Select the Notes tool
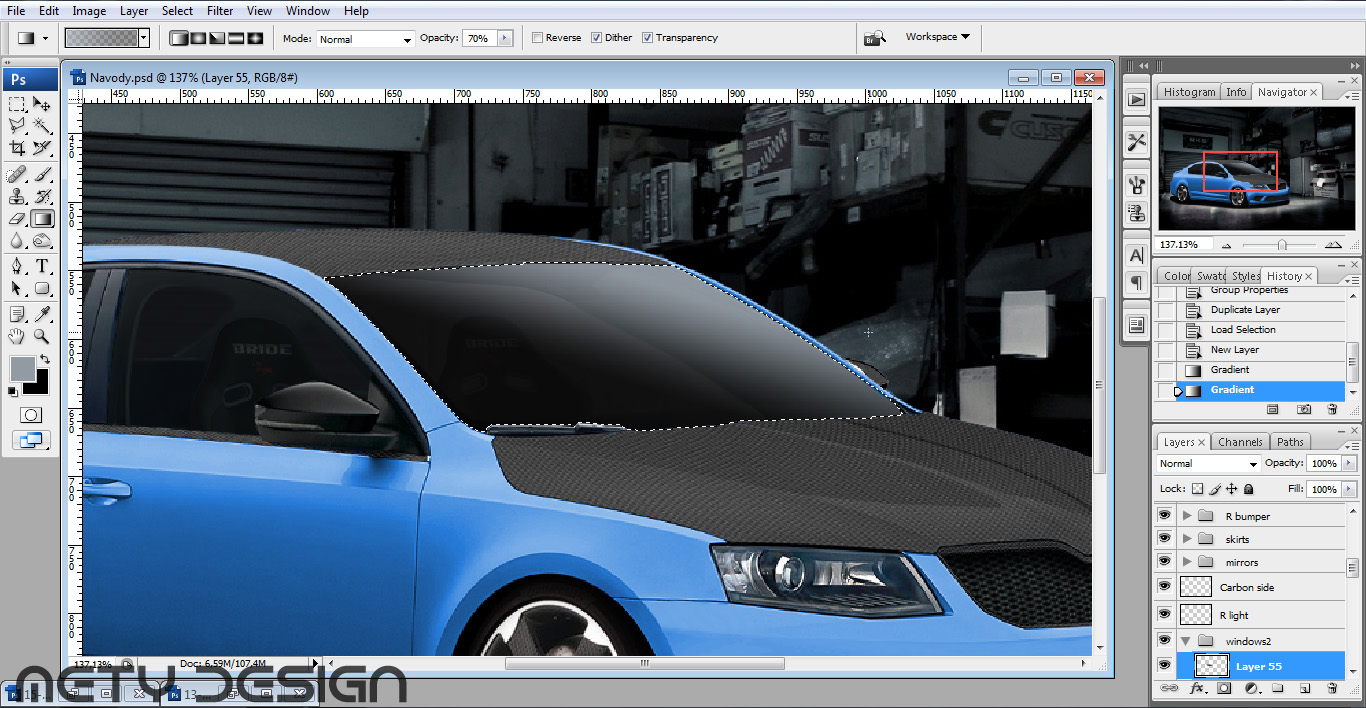 point(17,315)
